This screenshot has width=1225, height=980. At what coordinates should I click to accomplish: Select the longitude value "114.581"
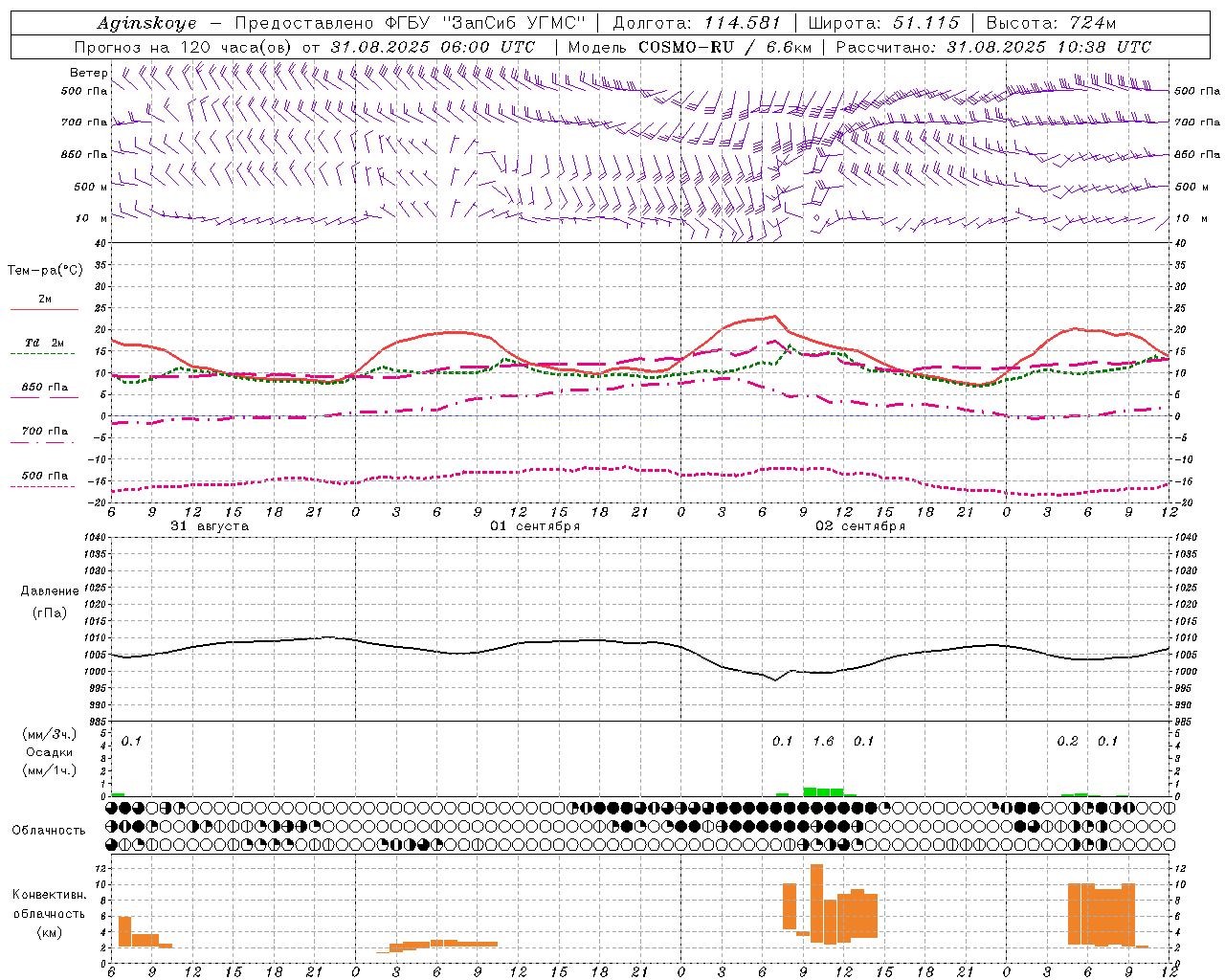point(743,23)
